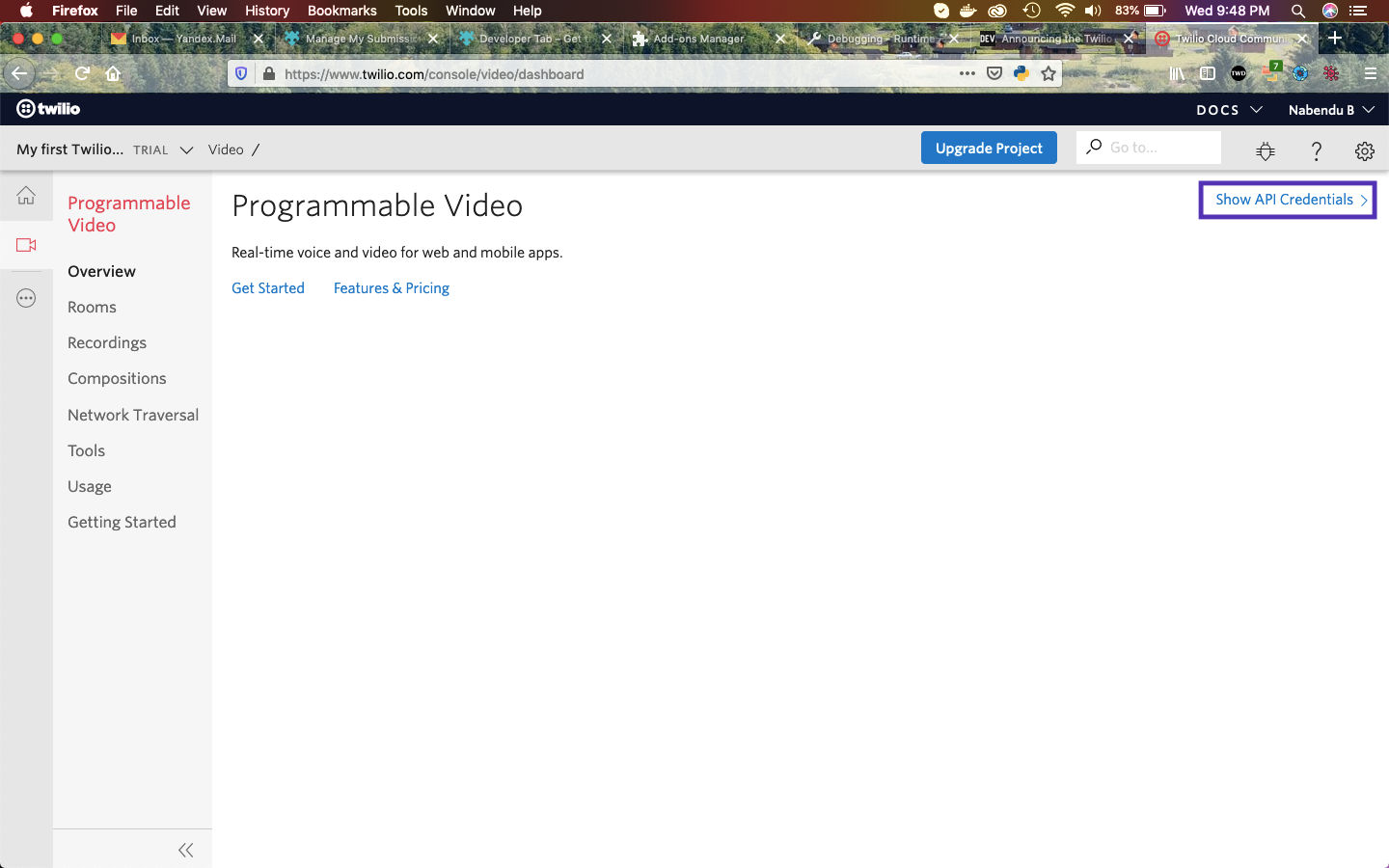This screenshot has width=1389, height=868.
Task: Click the TWD extension icon
Action: coord(1239,73)
